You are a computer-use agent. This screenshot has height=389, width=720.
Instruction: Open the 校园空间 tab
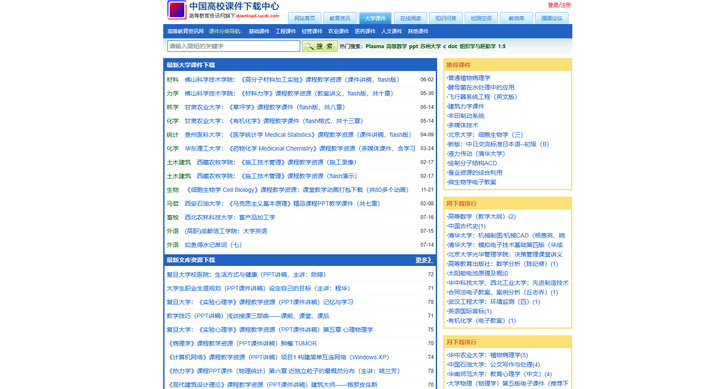(x=481, y=18)
